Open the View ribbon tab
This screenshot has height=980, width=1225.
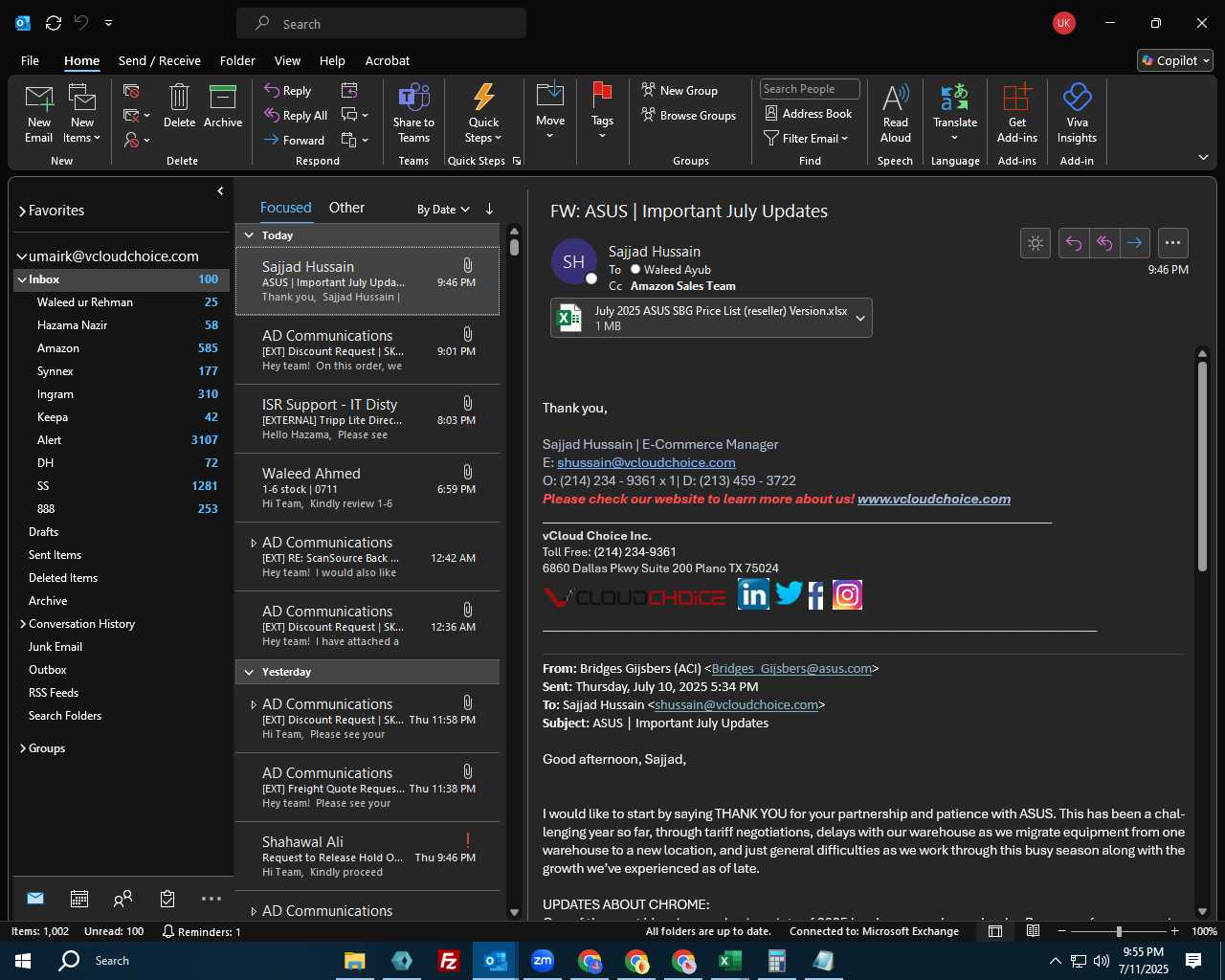[x=287, y=60]
